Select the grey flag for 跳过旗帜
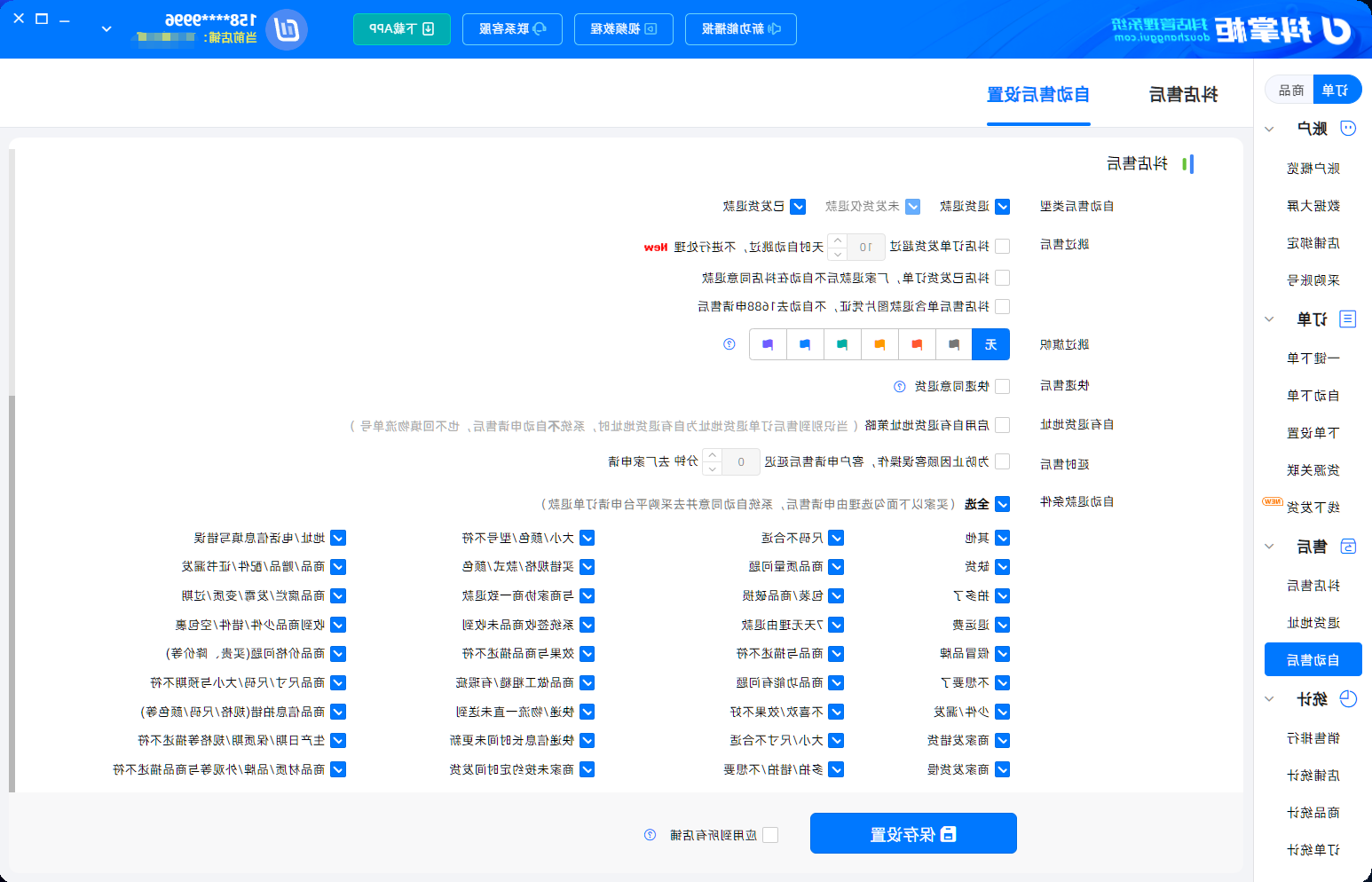Image resolution: width=1372 pixels, height=882 pixels. point(953,344)
